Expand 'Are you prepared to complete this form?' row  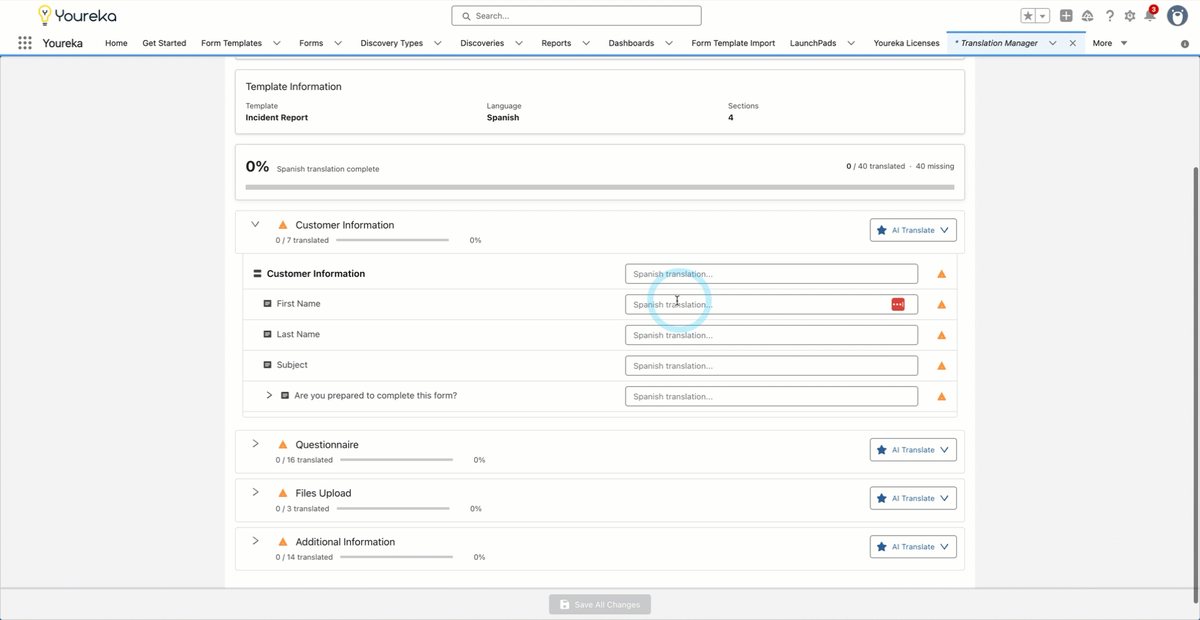click(x=269, y=395)
